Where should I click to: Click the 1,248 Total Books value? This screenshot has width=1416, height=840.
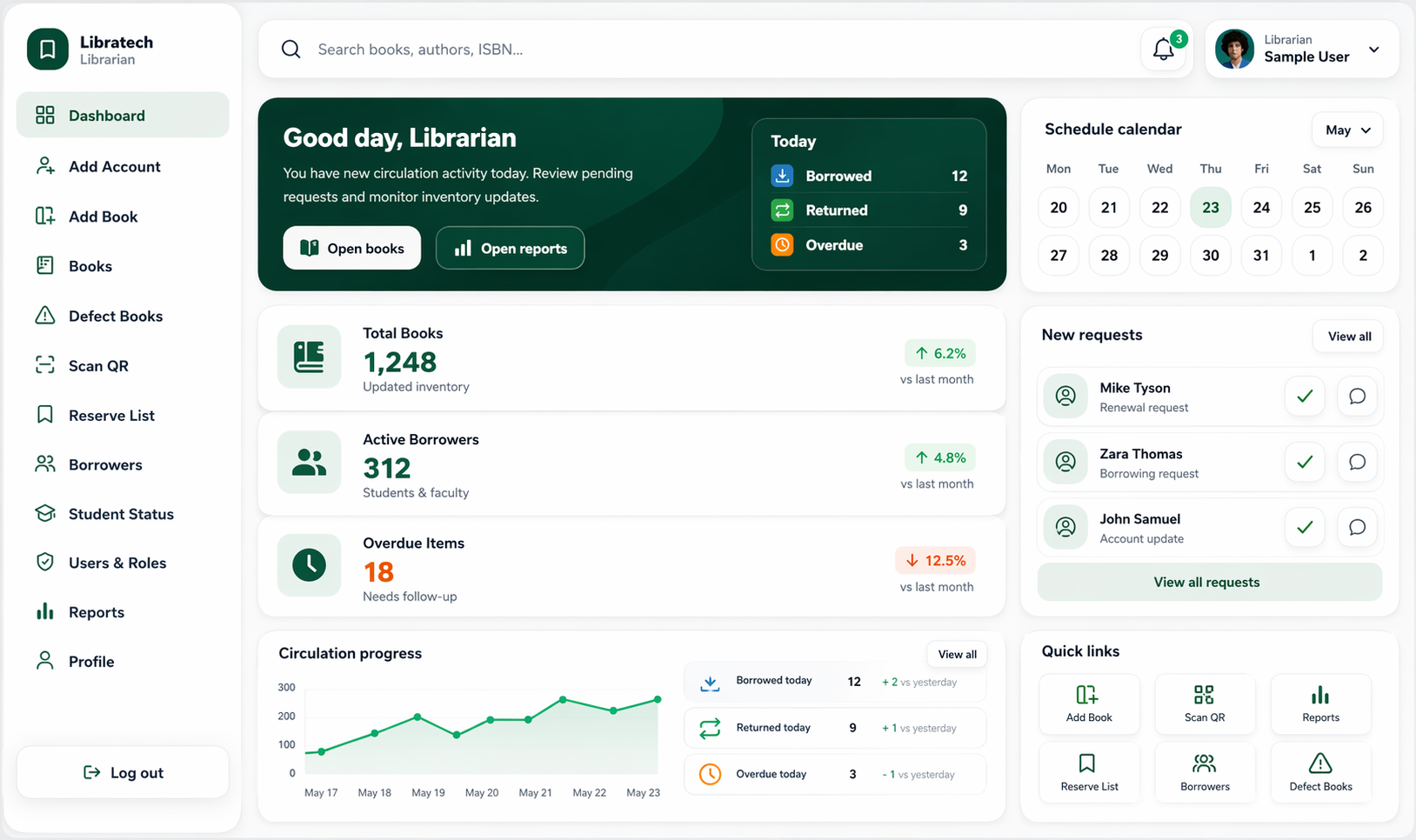pyautogui.click(x=400, y=362)
